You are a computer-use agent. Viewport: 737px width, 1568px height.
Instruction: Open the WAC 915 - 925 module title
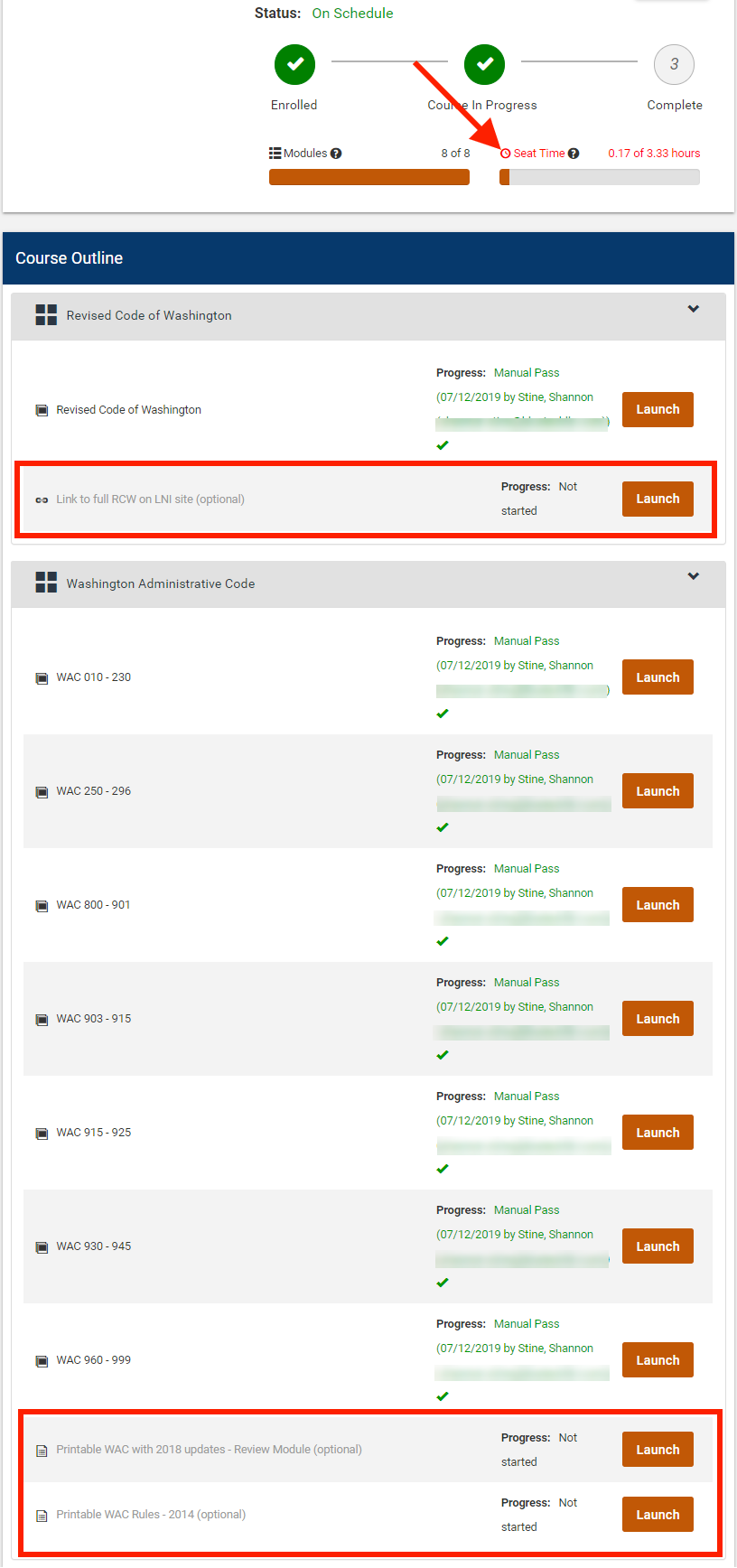pyautogui.click(x=94, y=1133)
